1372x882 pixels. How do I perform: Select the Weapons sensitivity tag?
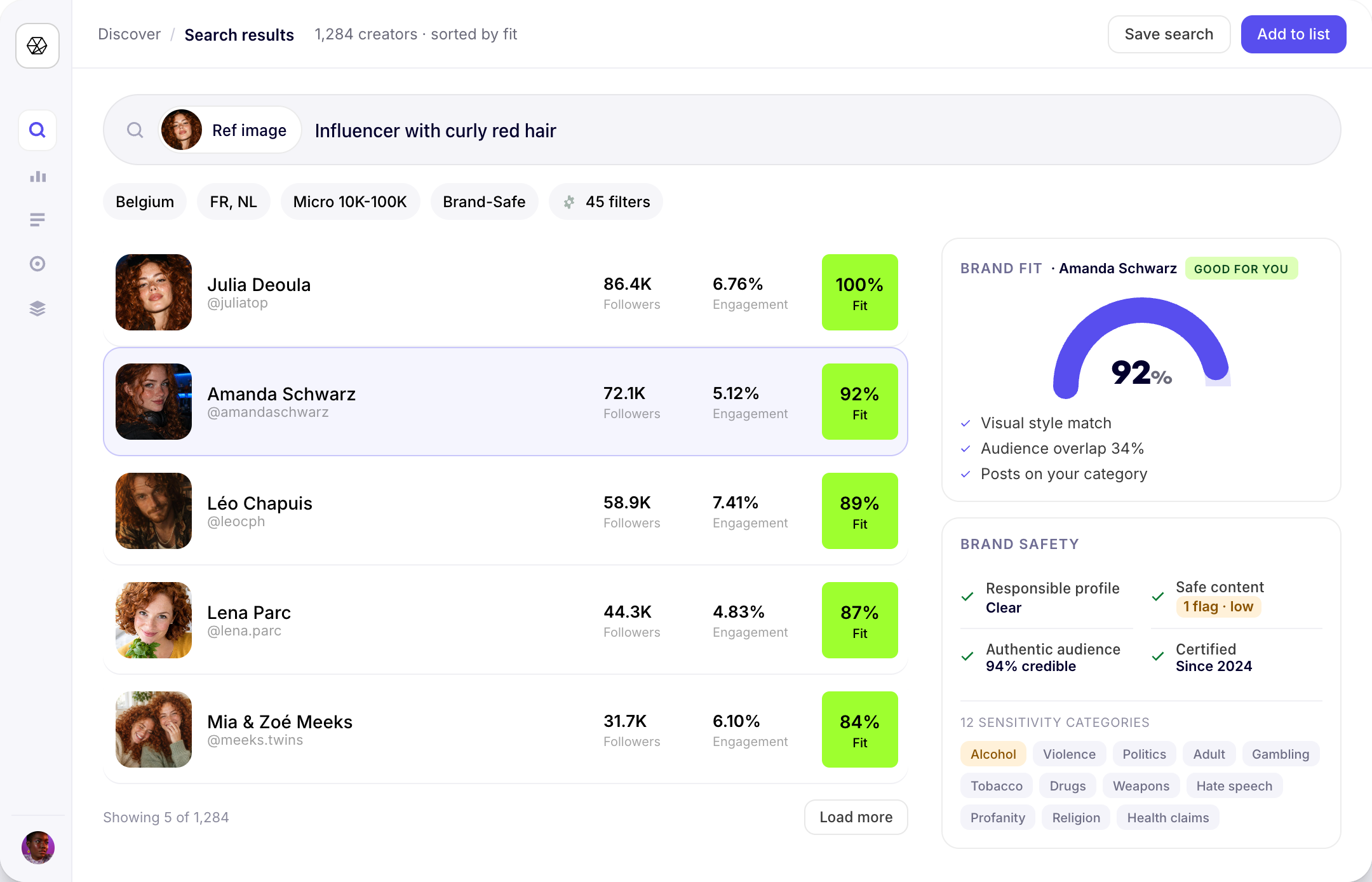pos(1141,786)
